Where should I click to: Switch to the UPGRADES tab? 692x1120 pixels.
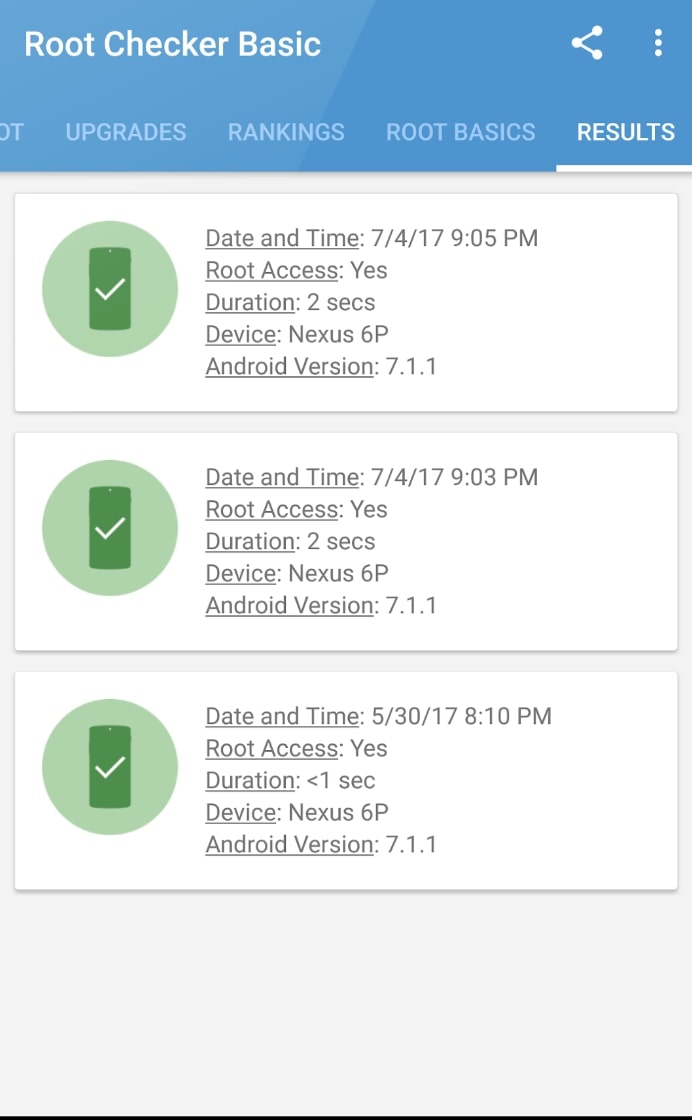click(125, 131)
